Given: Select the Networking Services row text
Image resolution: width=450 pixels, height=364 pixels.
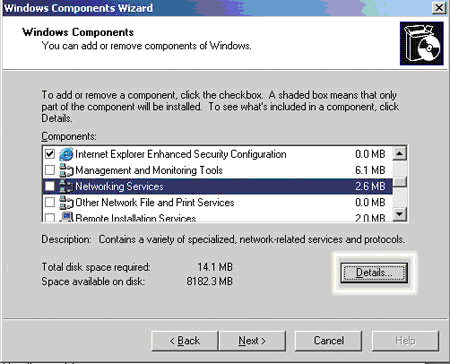Looking at the screenshot, I should pyautogui.click(x=119, y=186).
